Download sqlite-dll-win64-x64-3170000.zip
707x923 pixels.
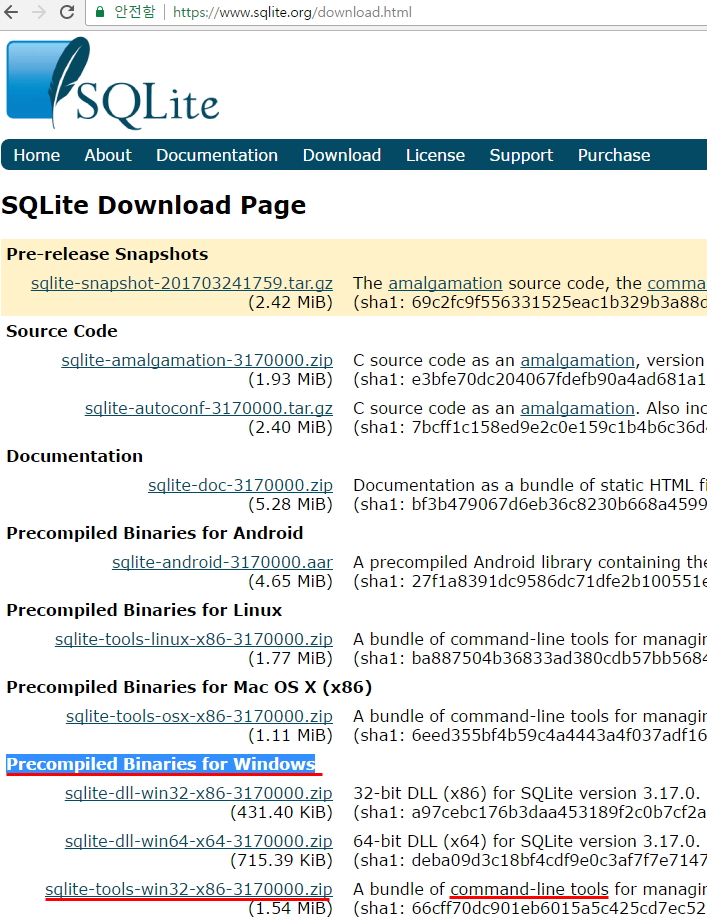(x=199, y=841)
